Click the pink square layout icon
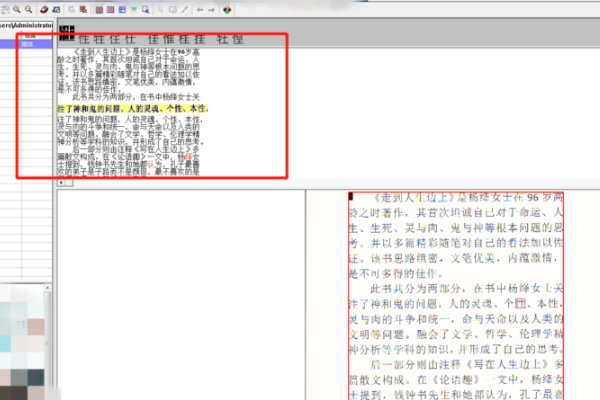This screenshot has width=600, height=400. [111, 10]
